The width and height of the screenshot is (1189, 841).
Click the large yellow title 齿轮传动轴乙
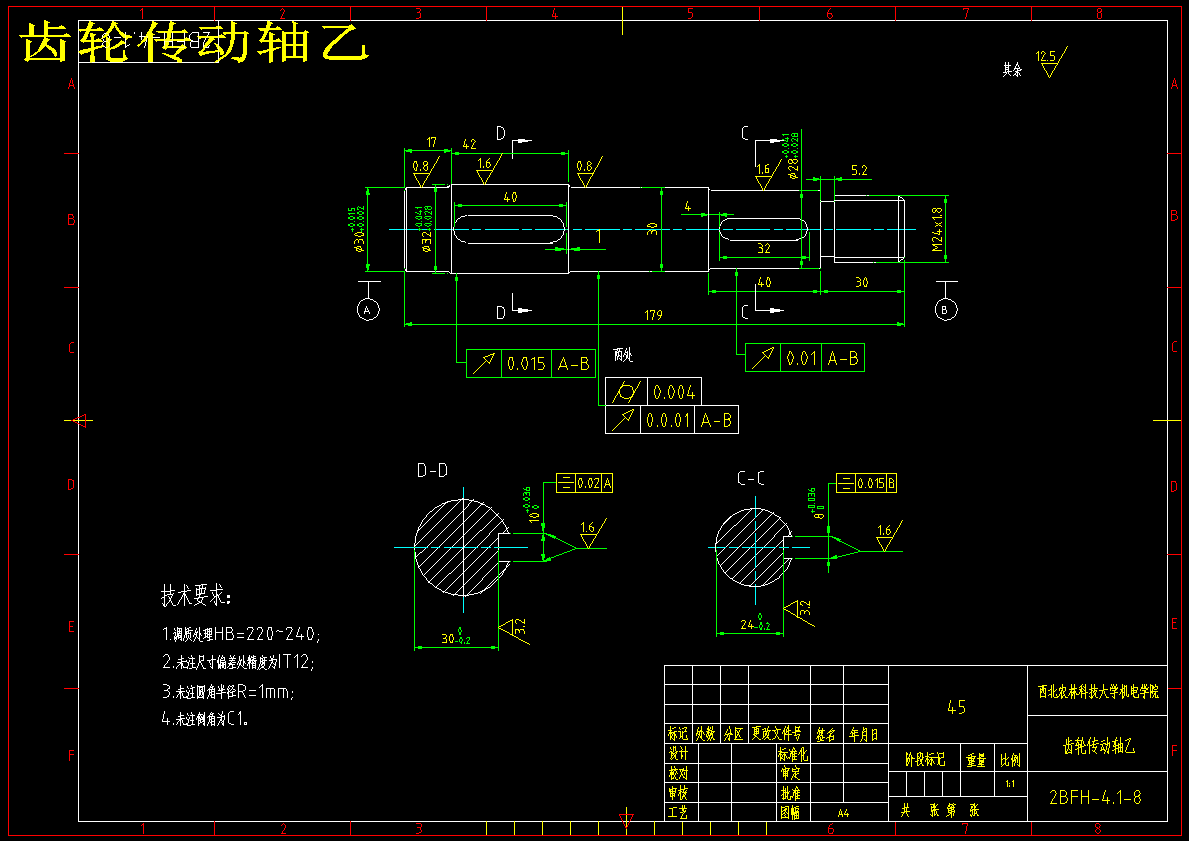coord(195,42)
